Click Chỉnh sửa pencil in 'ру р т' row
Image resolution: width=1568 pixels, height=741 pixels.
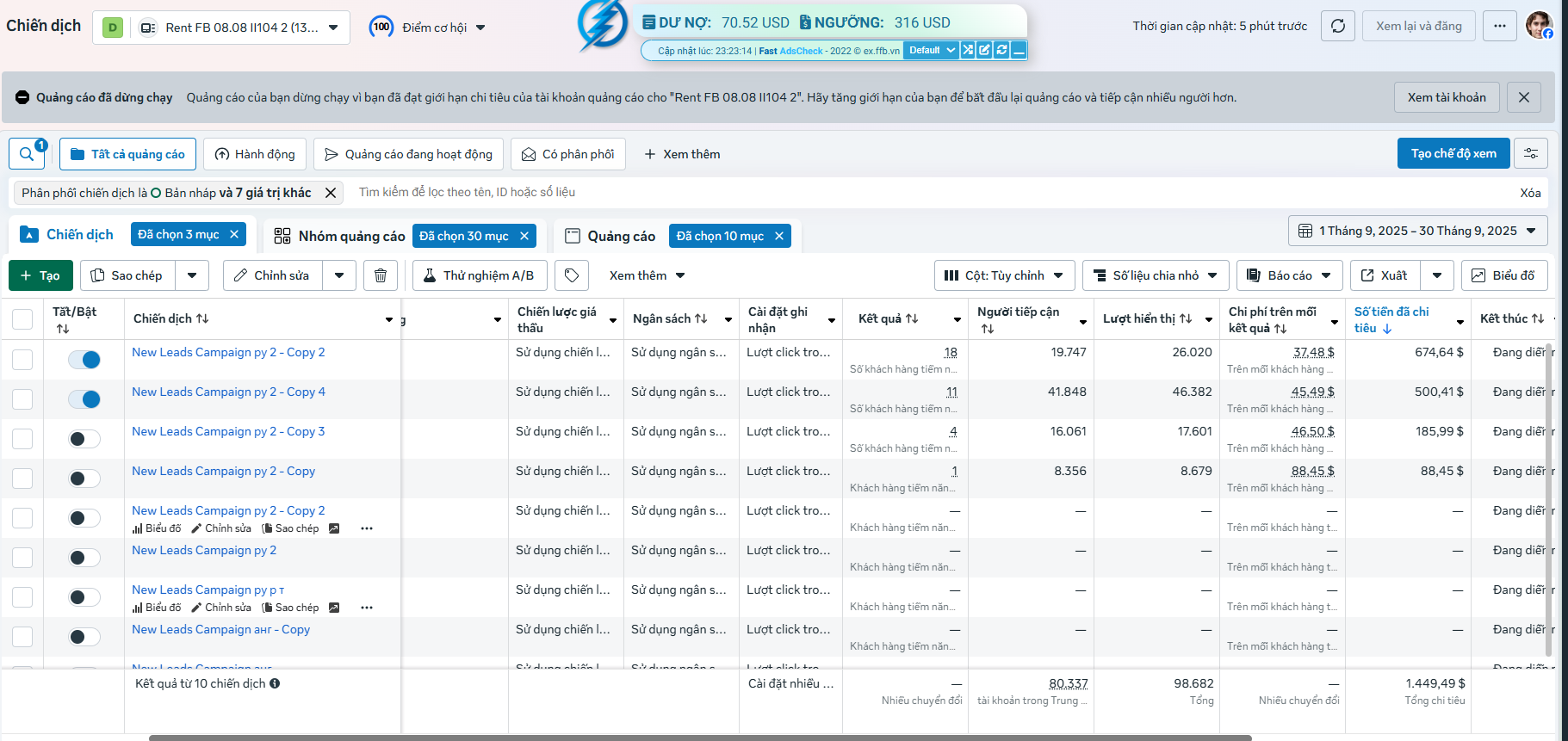pos(221,608)
